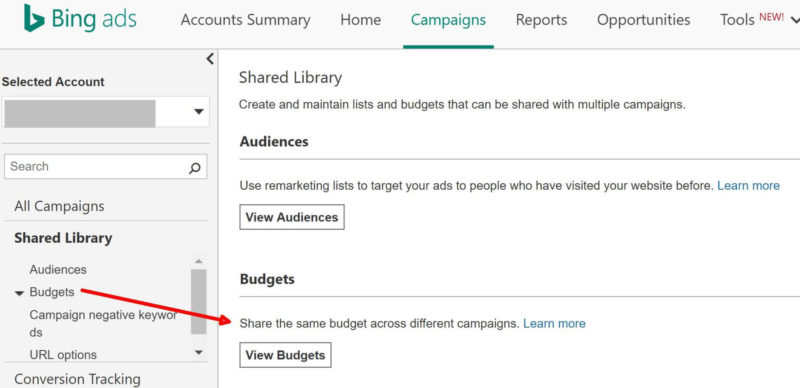This screenshot has height=388, width=800.
Task: Click the Selected Account label
Action: [x=53, y=82]
